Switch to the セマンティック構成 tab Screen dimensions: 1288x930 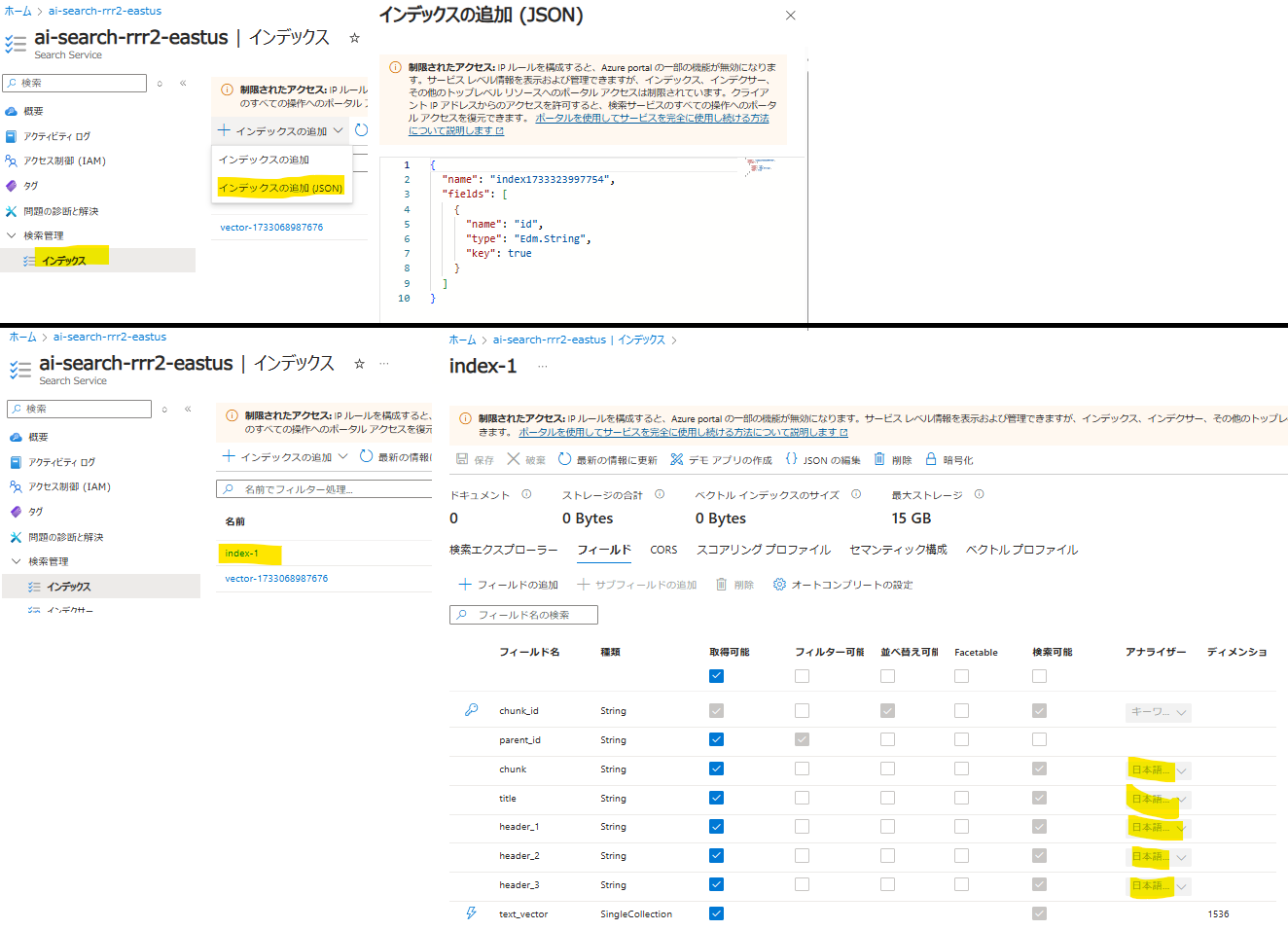pyautogui.click(x=898, y=550)
